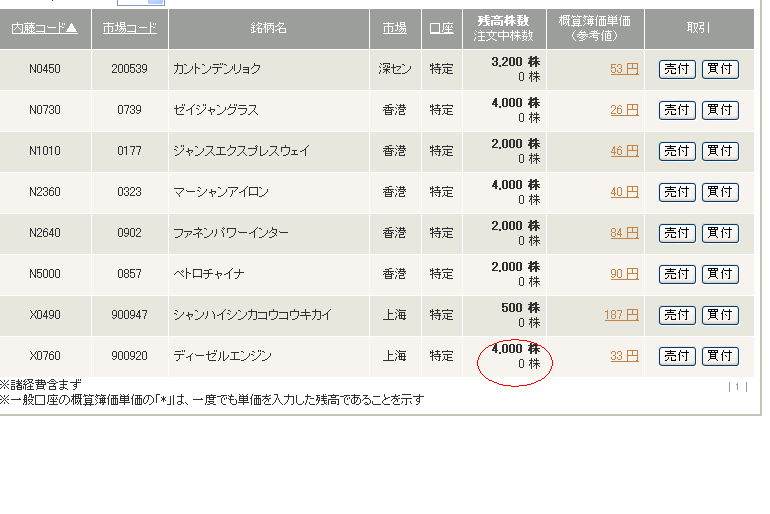Select code N0730 cell
The width and height of the screenshot is (770, 514).
coord(45,110)
